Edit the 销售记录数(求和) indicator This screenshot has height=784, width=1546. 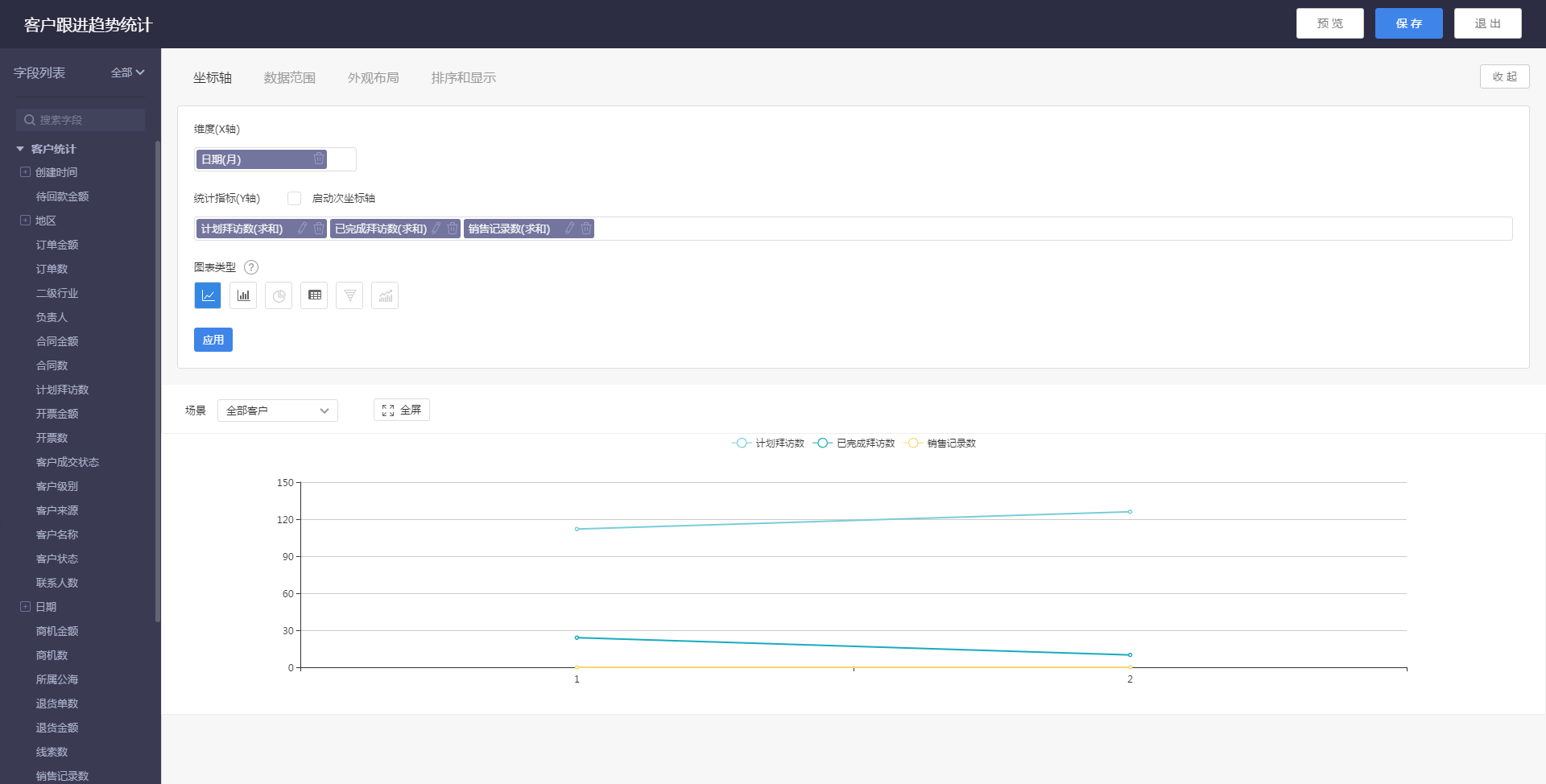coord(570,229)
